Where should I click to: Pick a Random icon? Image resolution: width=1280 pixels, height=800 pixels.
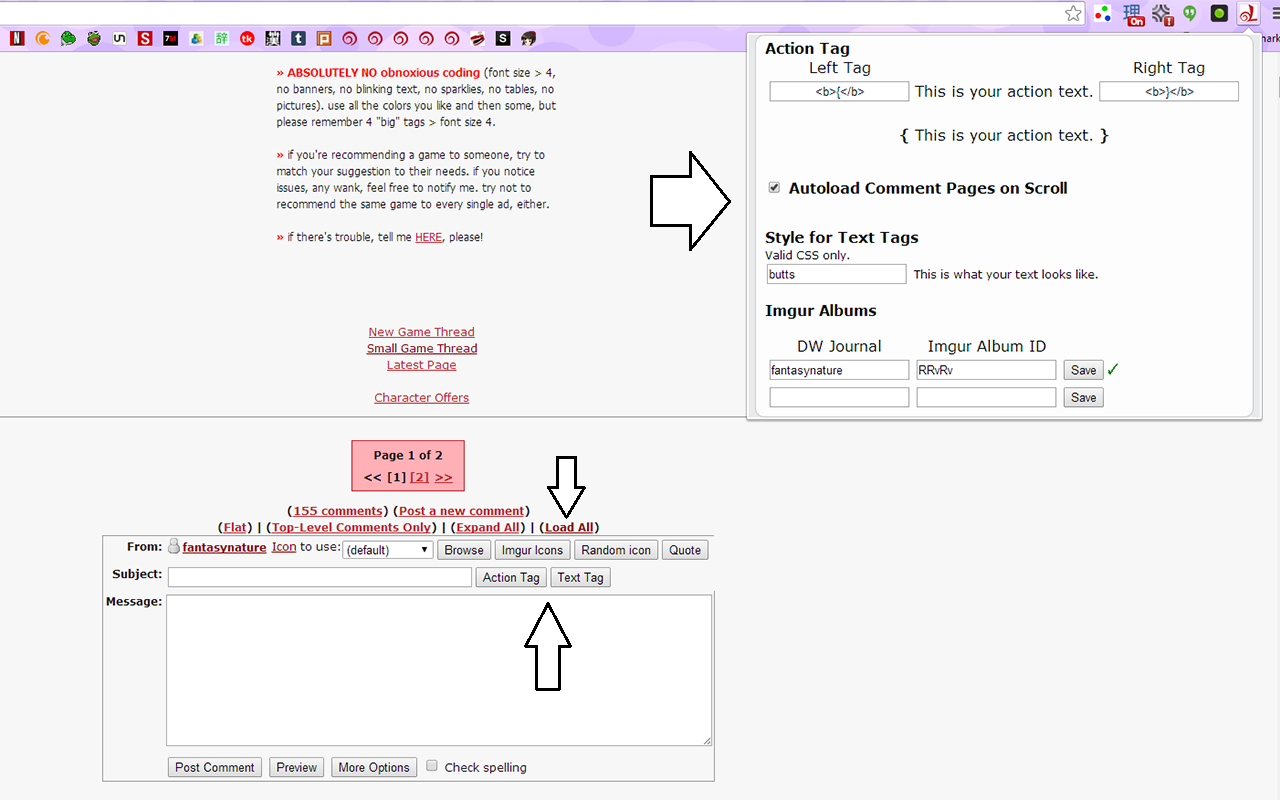(x=616, y=550)
